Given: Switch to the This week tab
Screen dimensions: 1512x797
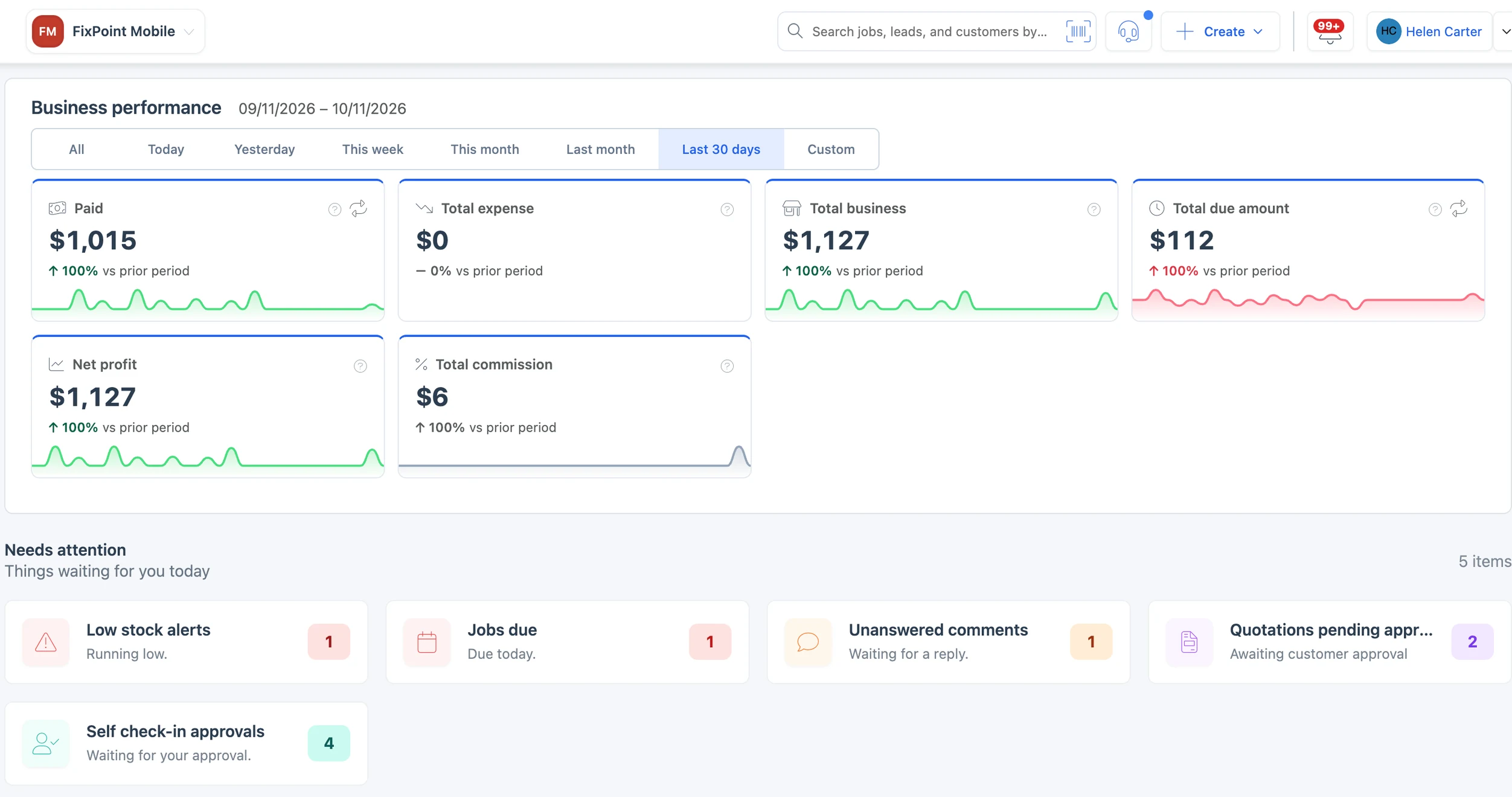Looking at the screenshot, I should pos(373,149).
